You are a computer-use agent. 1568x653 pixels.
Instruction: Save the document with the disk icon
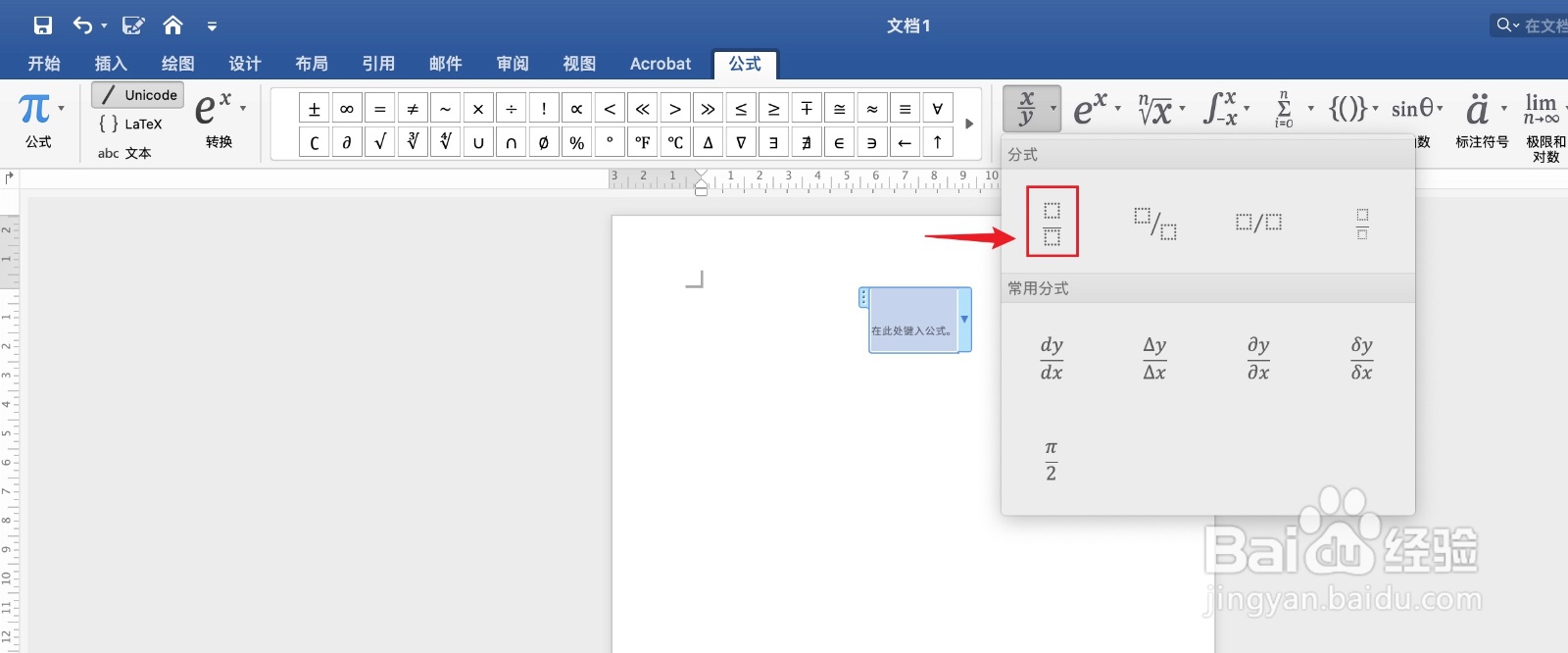[43, 25]
